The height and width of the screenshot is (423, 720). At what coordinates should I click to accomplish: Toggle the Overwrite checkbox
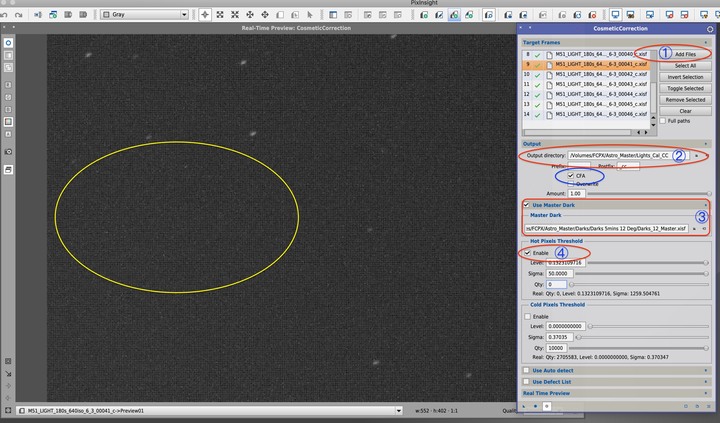coord(571,184)
